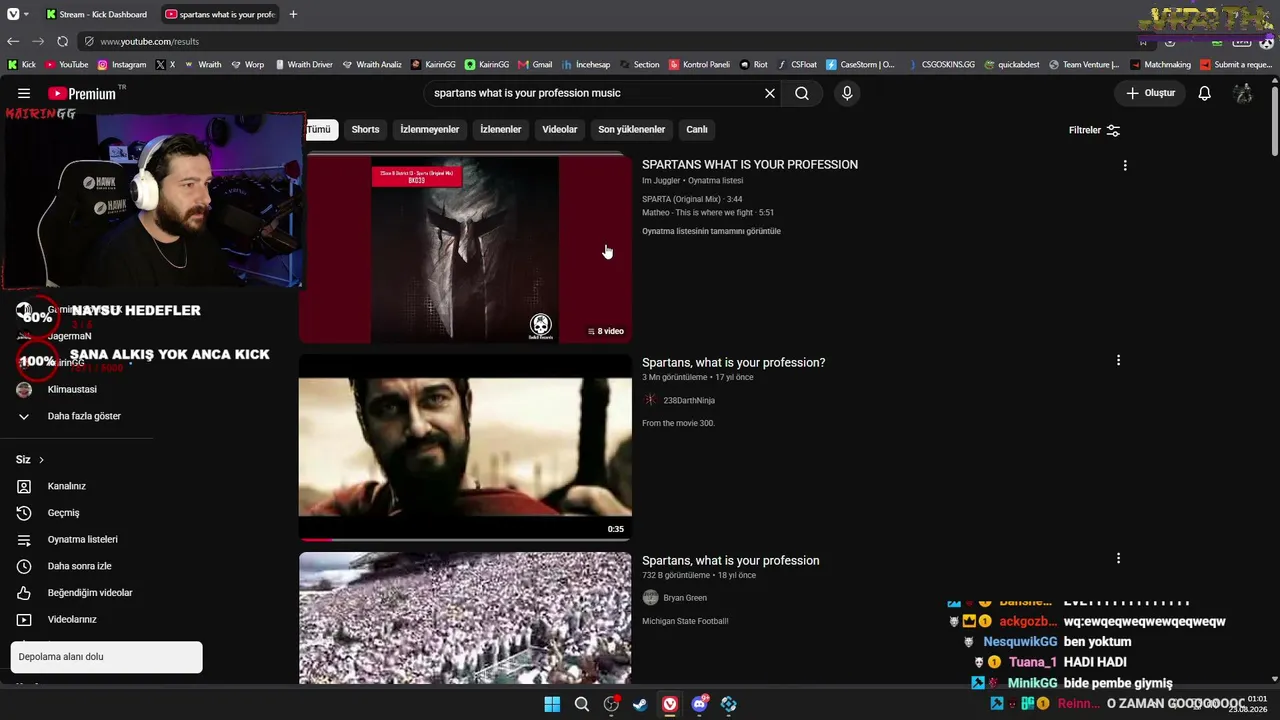Open the YouTube hamburger guide menu
1280x720 pixels.
pyautogui.click(x=24, y=93)
